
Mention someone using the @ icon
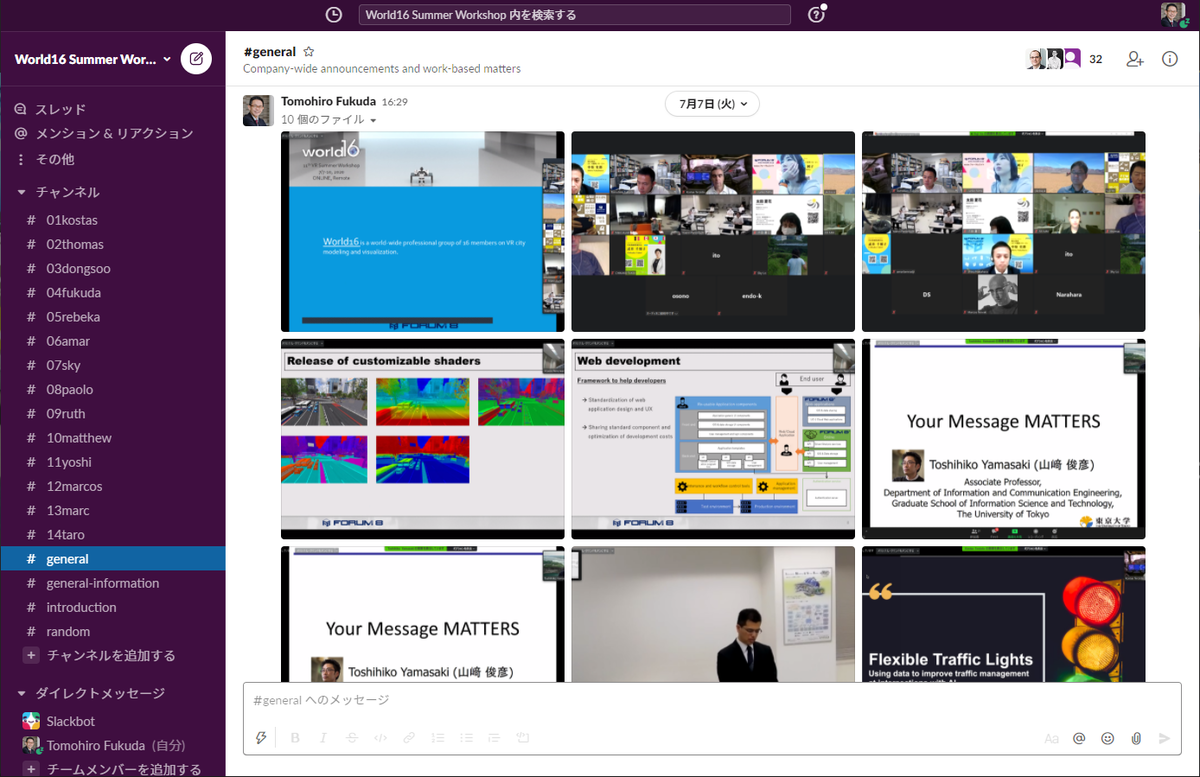pos(1079,738)
